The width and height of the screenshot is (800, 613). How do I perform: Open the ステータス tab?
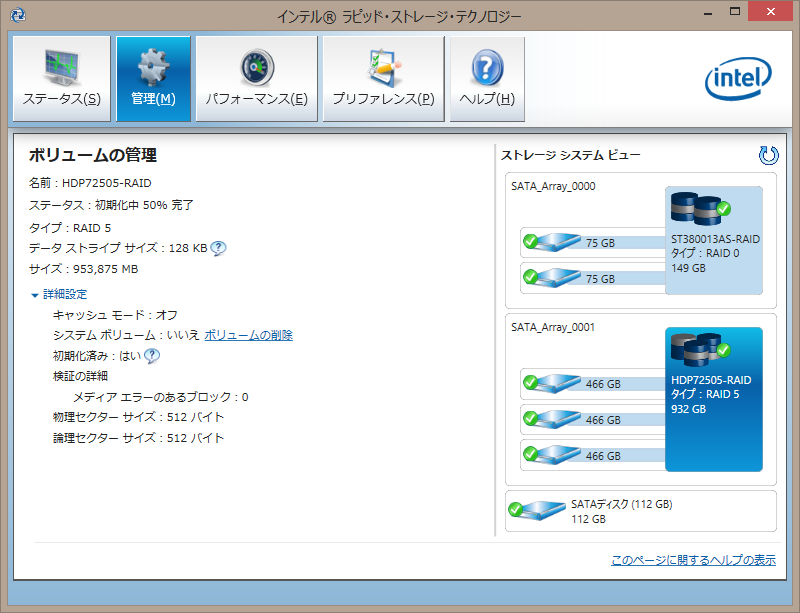coord(62,79)
